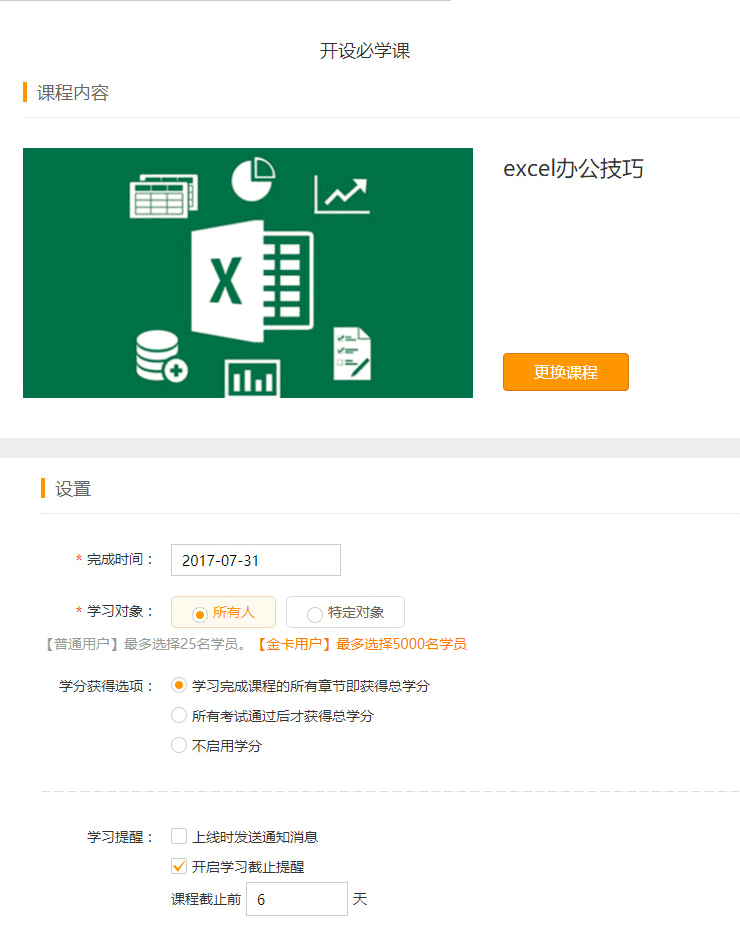
Task: Click the 开设必学课 page heading
Action: 365,51
